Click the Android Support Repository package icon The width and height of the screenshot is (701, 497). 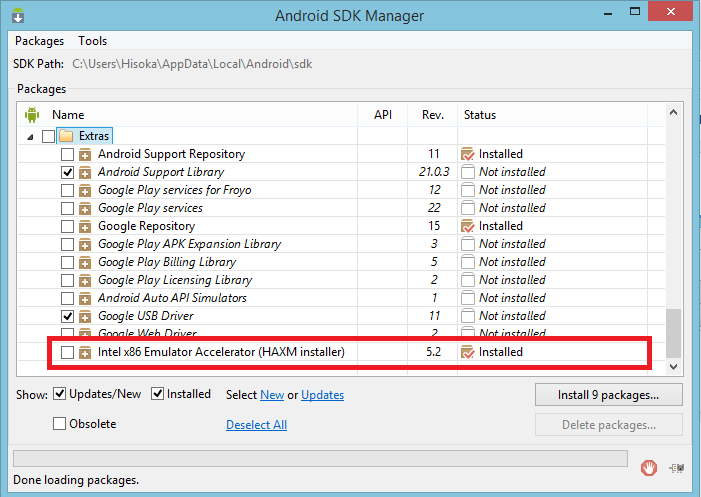point(85,154)
